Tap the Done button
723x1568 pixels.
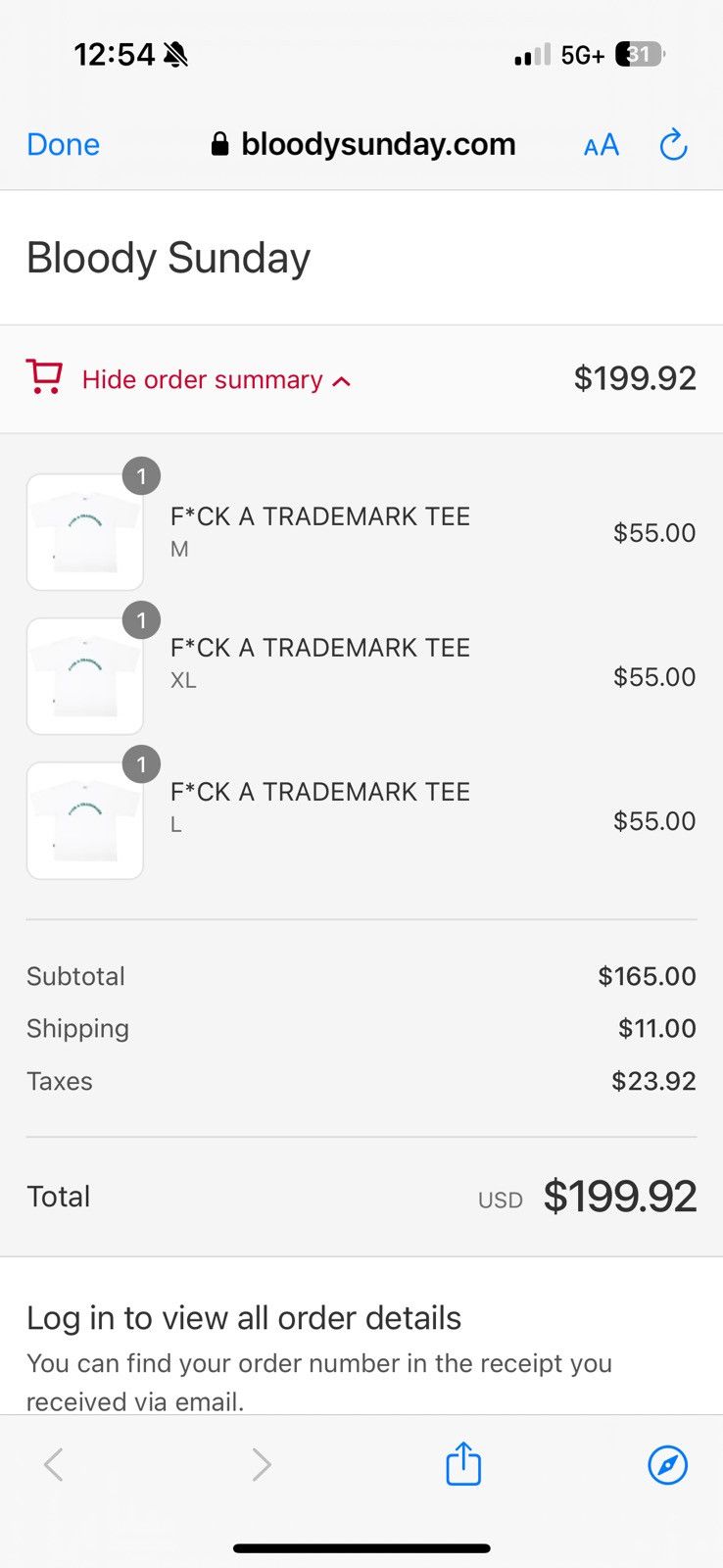click(x=63, y=144)
